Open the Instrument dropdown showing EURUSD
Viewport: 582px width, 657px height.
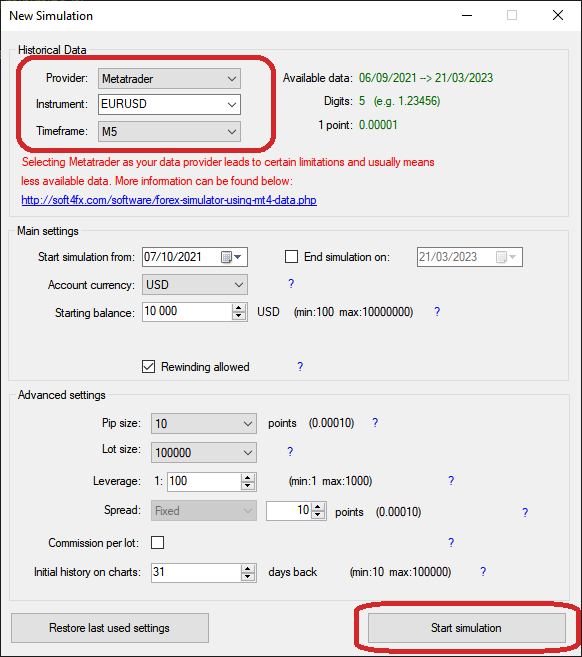(169, 104)
